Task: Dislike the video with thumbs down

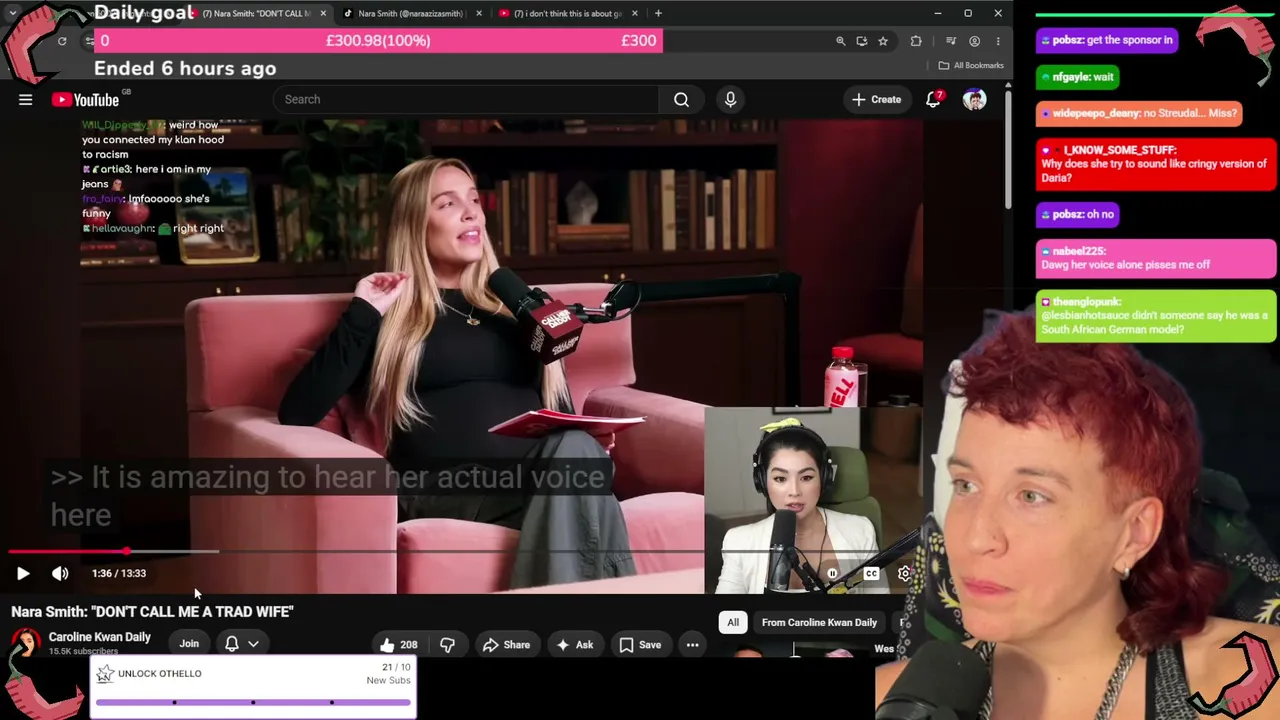Action: (x=447, y=645)
